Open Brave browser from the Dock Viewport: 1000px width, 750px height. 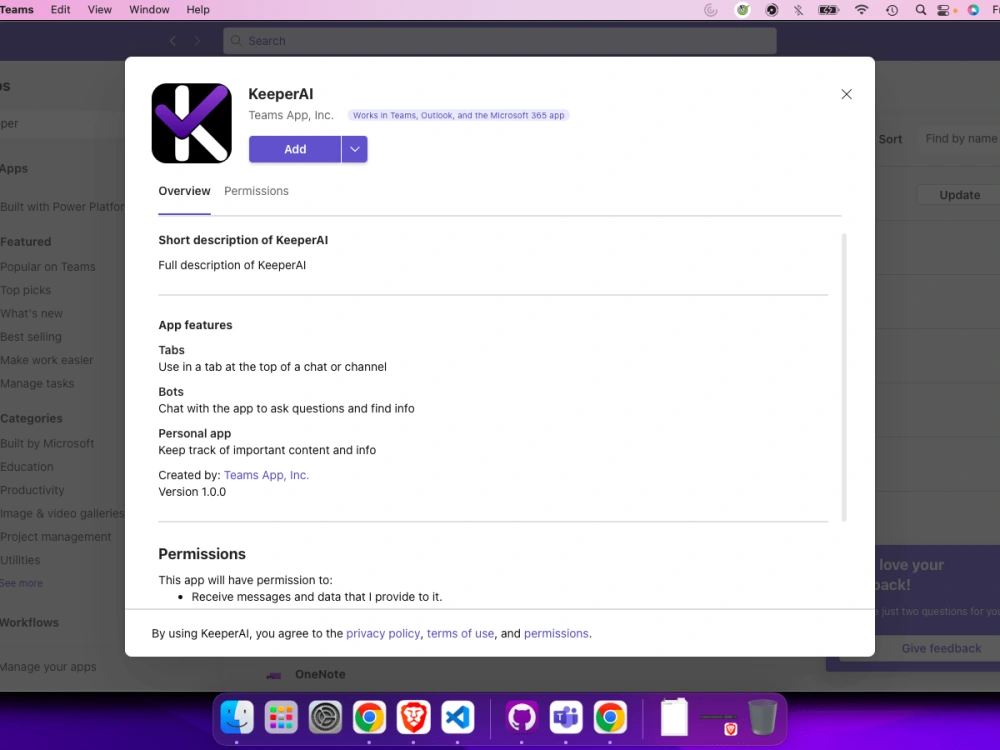[413, 717]
